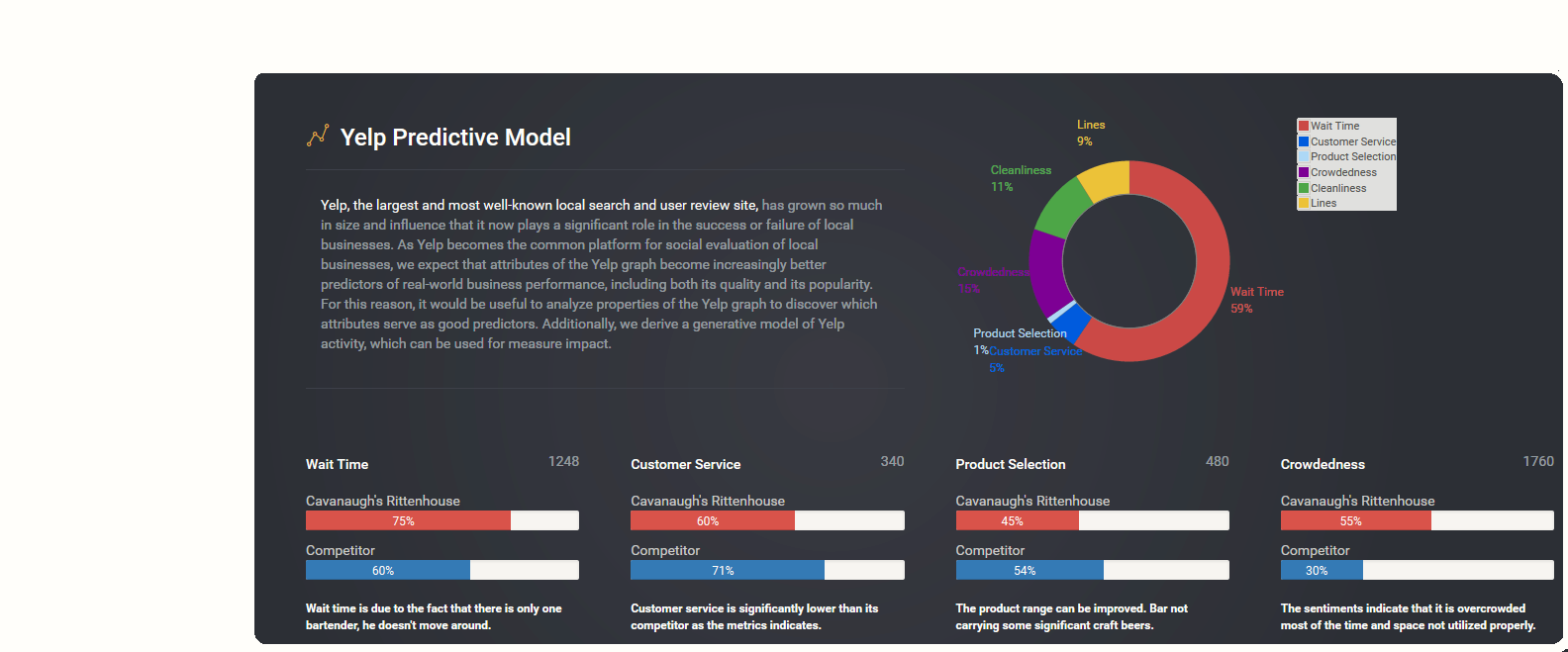Click the Product Selection card title
Image resolution: width=1568 pixels, height=652 pixels.
point(1011,464)
